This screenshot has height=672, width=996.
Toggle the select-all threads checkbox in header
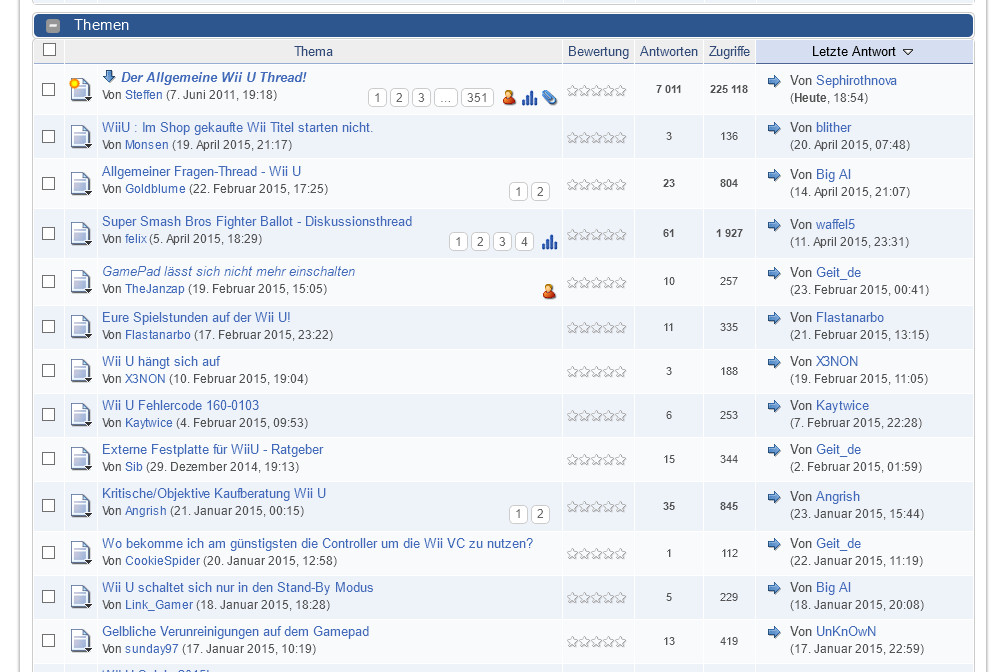coord(49,50)
